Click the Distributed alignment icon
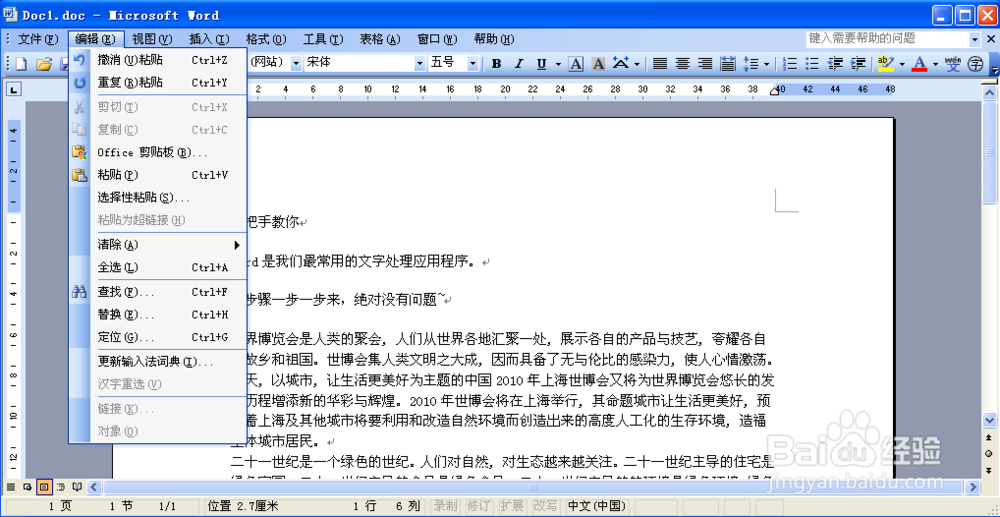The height and width of the screenshot is (517, 1000). (x=727, y=64)
